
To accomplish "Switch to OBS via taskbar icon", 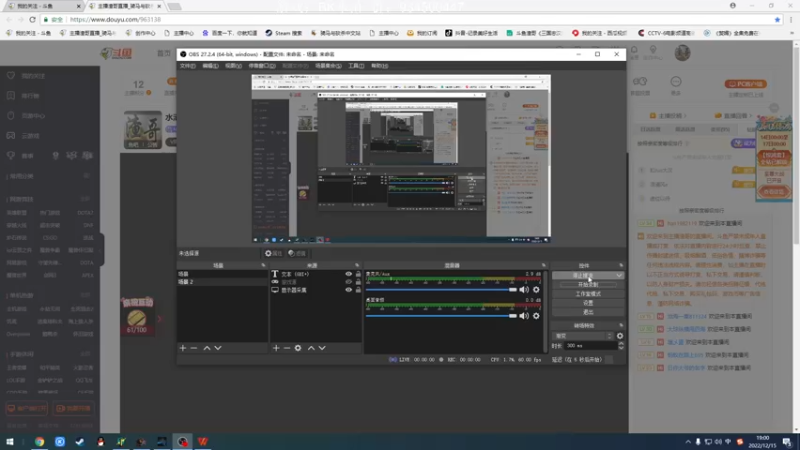I will (182, 442).
